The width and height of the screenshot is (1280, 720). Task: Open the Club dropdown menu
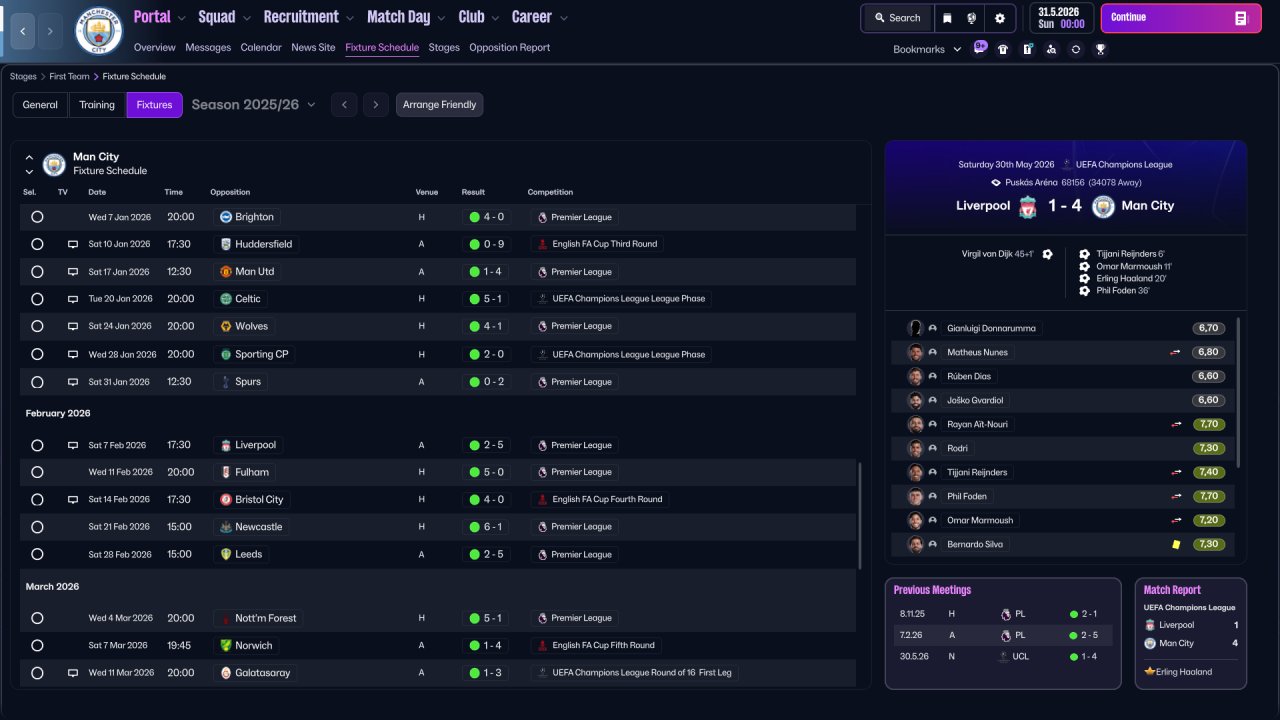pos(478,17)
